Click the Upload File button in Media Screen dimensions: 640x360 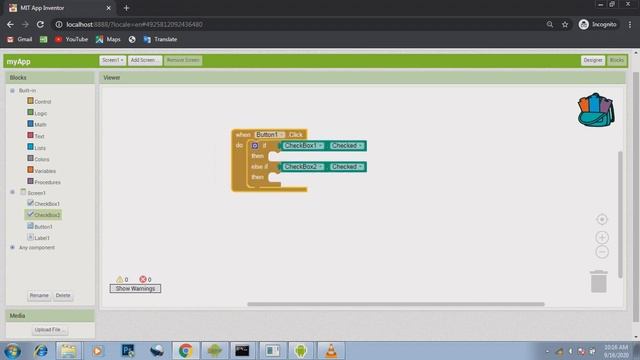50,329
